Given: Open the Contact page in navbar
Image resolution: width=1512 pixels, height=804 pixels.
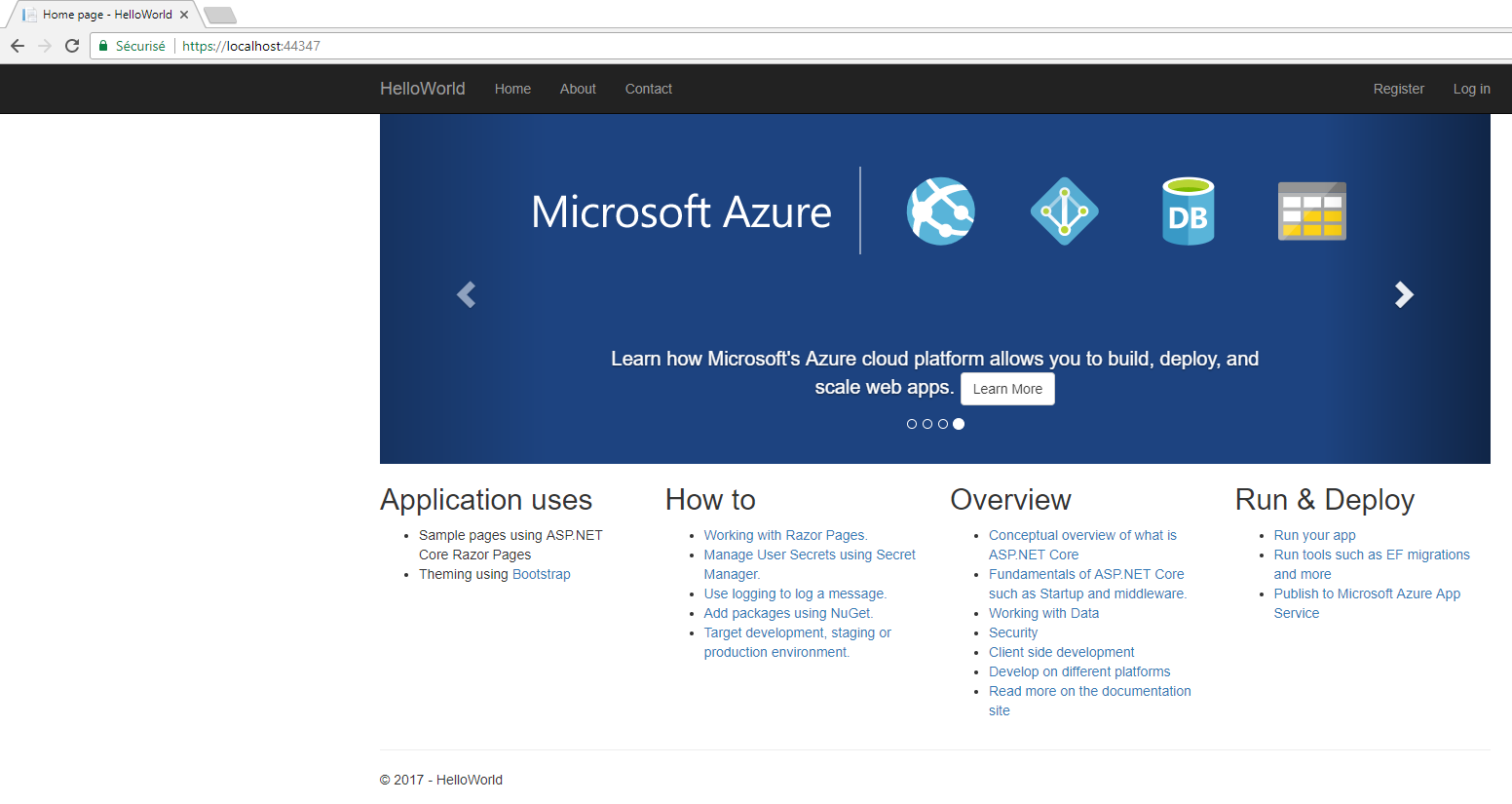Looking at the screenshot, I should click(x=648, y=89).
